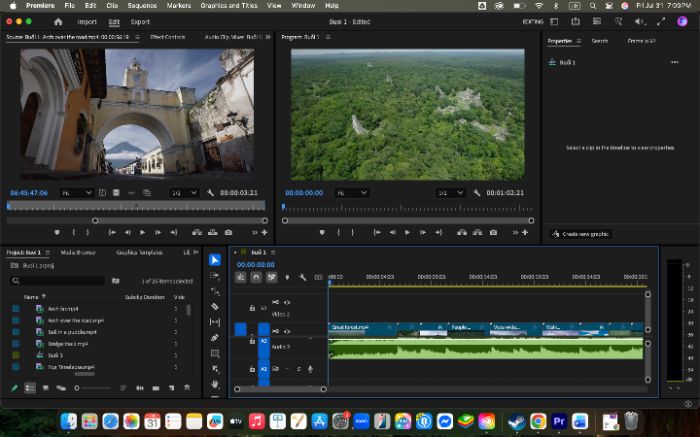Toggle lock on Audio 2 track
This screenshot has height=437, width=700.
pyautogui.click(x=252, y=341)
